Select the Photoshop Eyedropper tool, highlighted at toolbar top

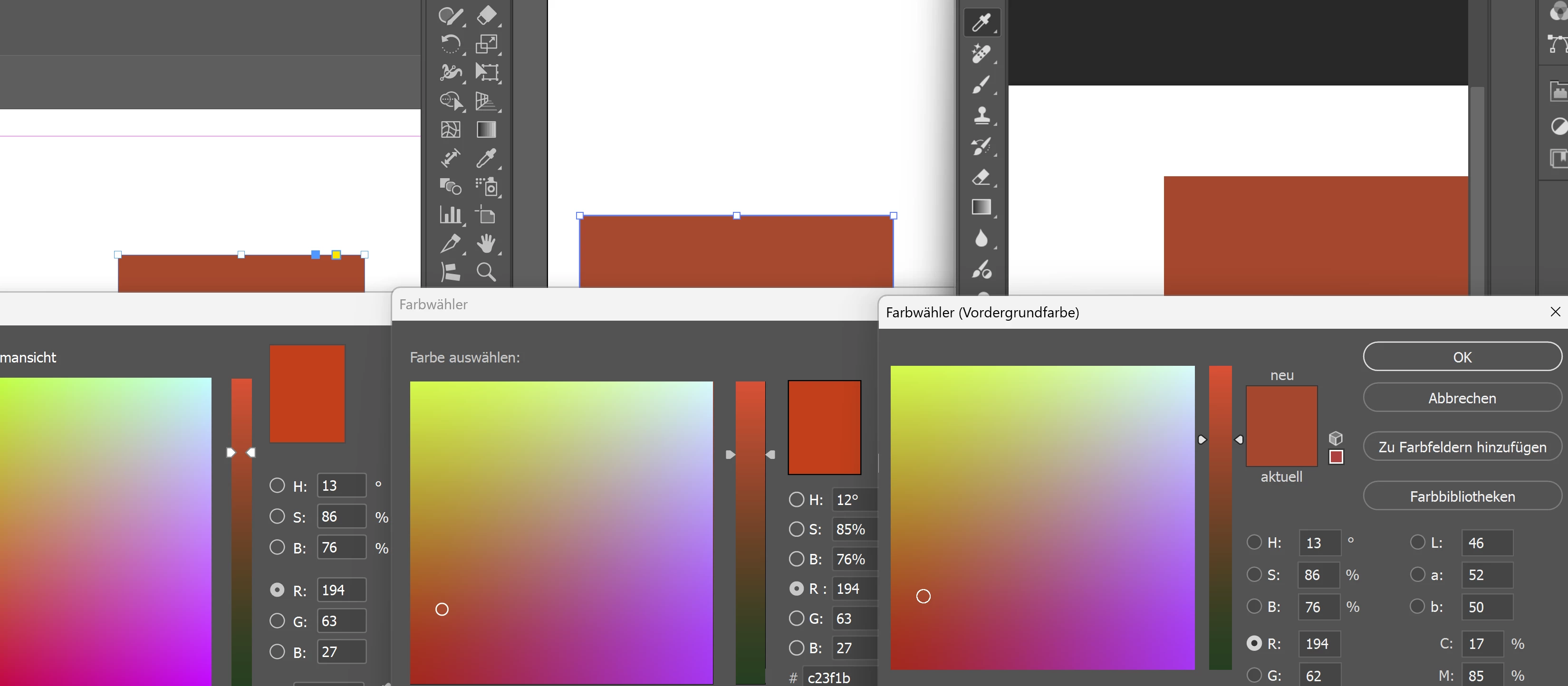[981, 22]
